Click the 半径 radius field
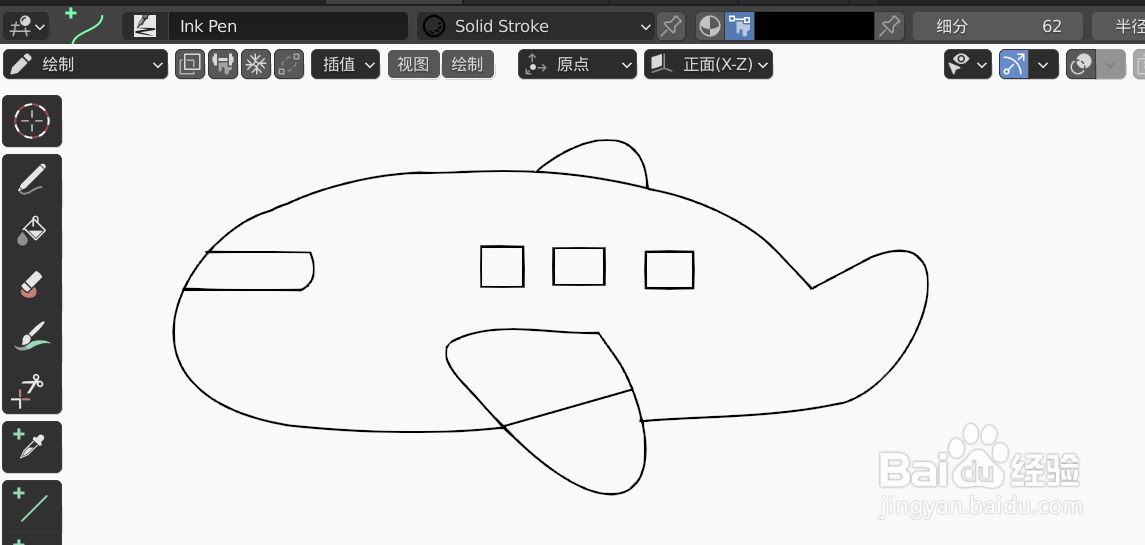This screenshot has width=1145, height=545. click(1119, 26)
